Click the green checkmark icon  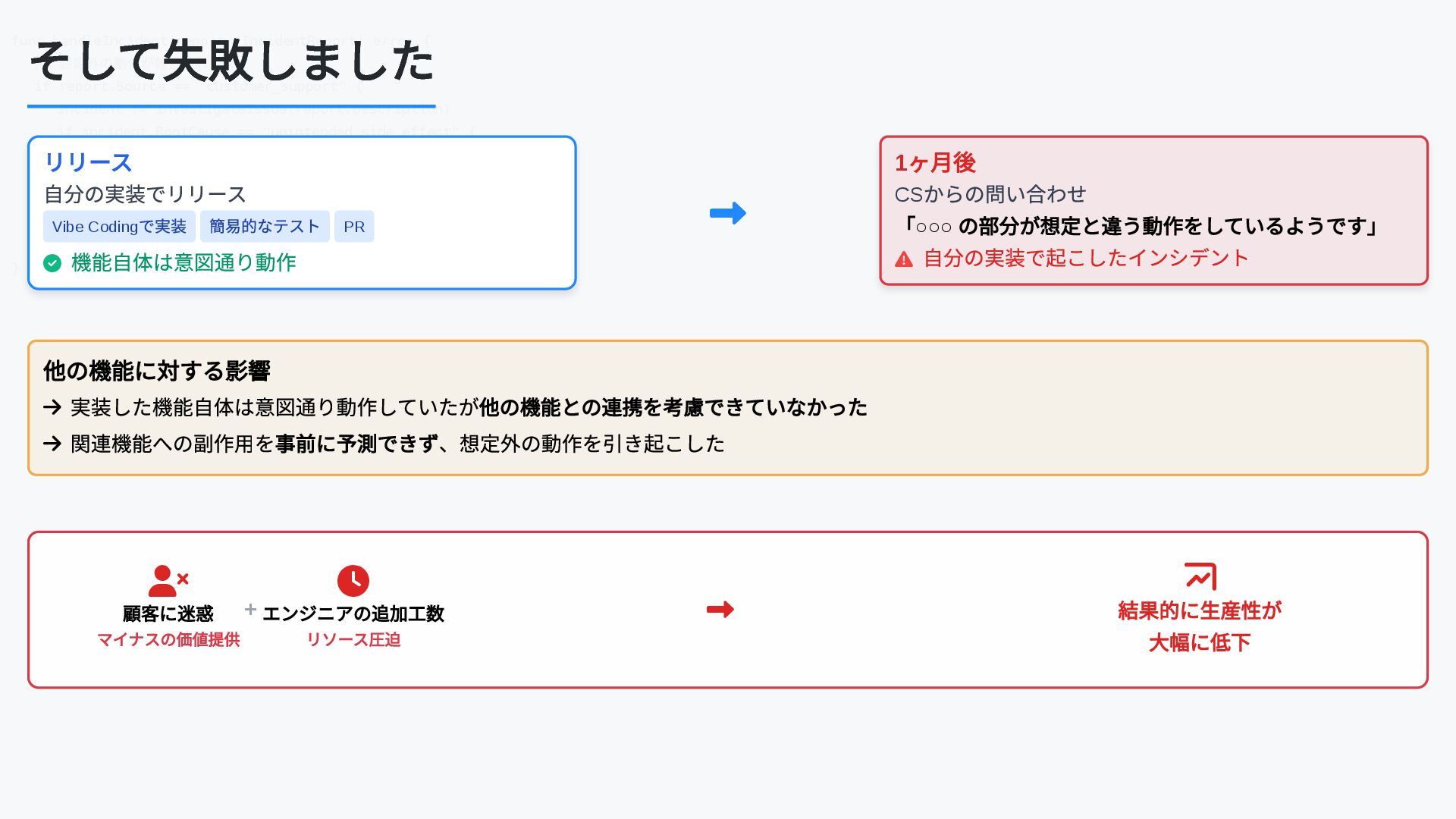[x=52, y=263]
